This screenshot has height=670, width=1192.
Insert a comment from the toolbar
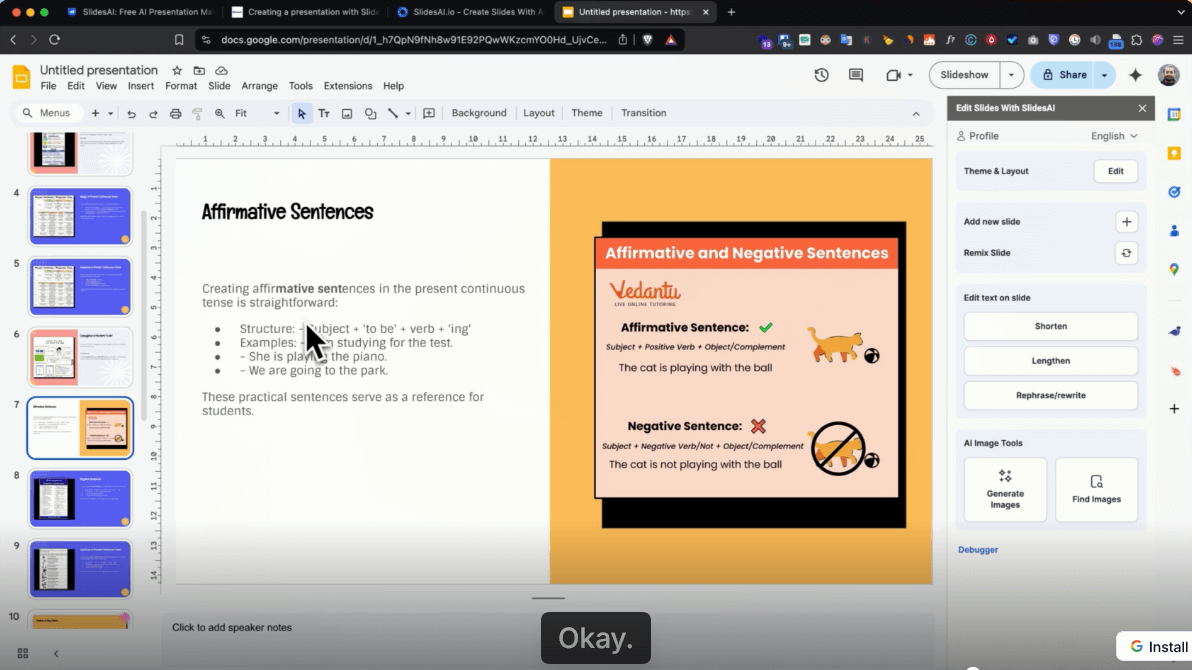click(429, 113)
